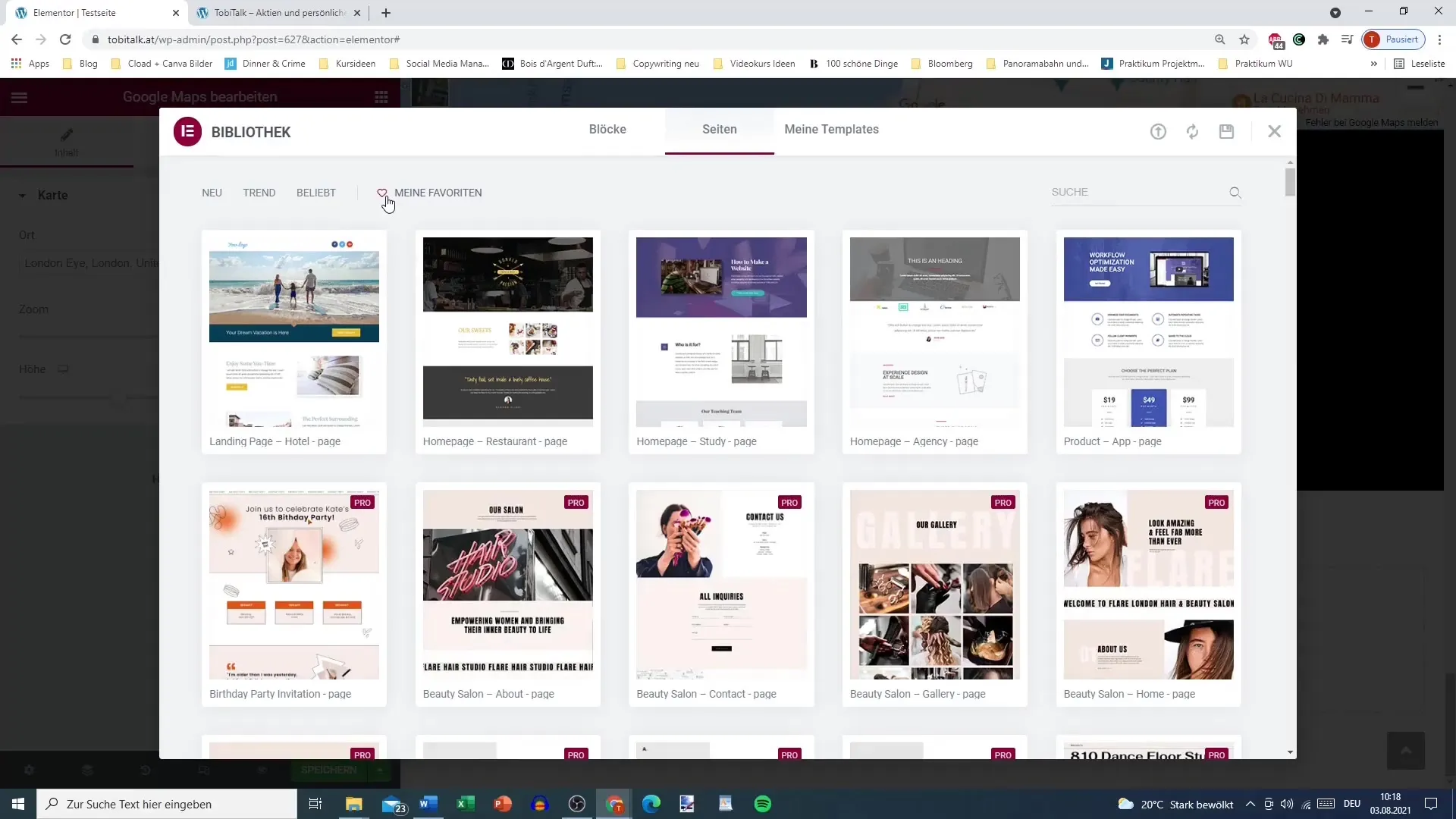Open Chrome three-dot menu
The image size is (1456, 819).
(x=1439, y=39)
